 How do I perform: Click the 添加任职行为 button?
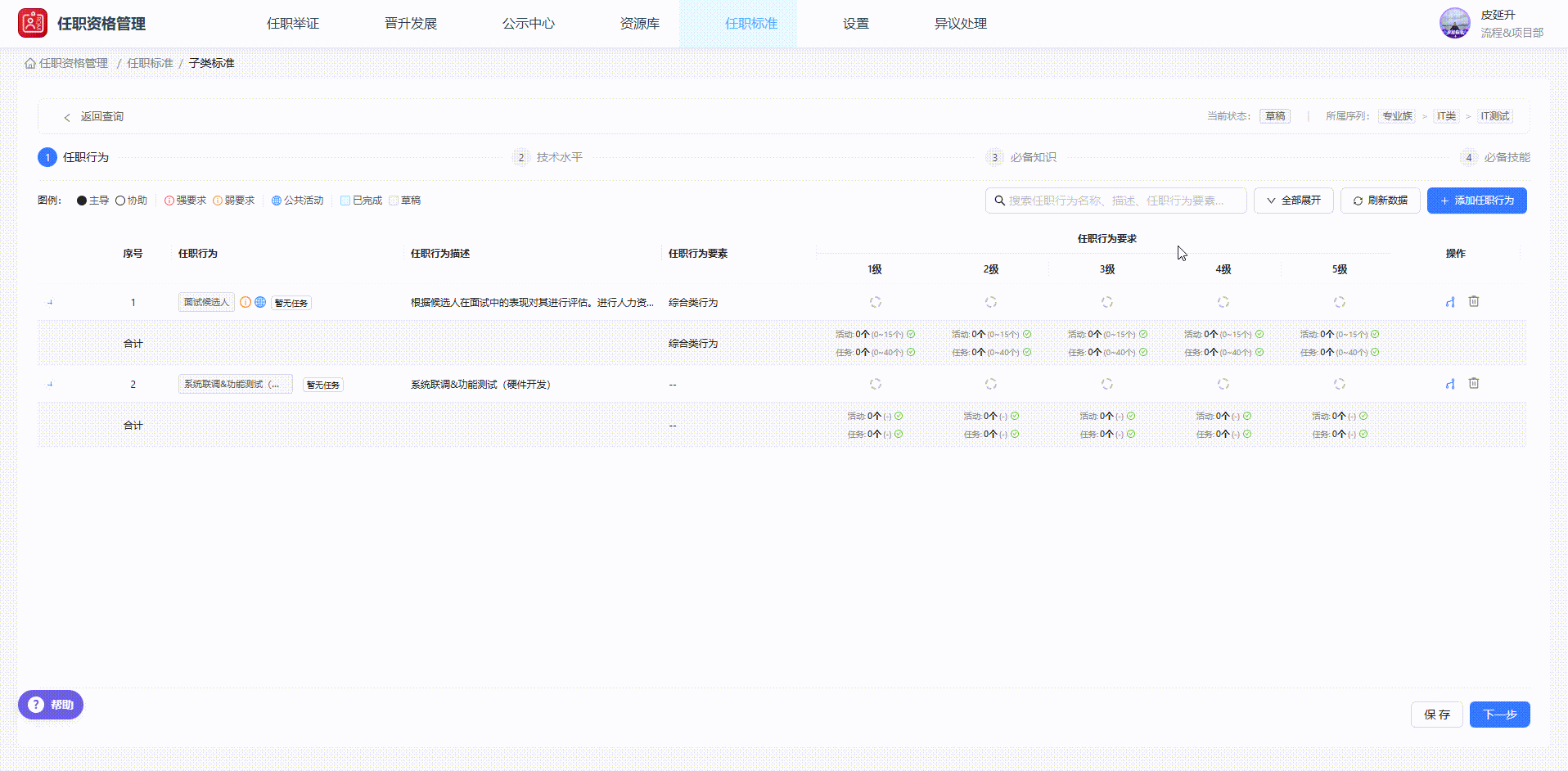pyautogui.click(x=1477, y=201)
